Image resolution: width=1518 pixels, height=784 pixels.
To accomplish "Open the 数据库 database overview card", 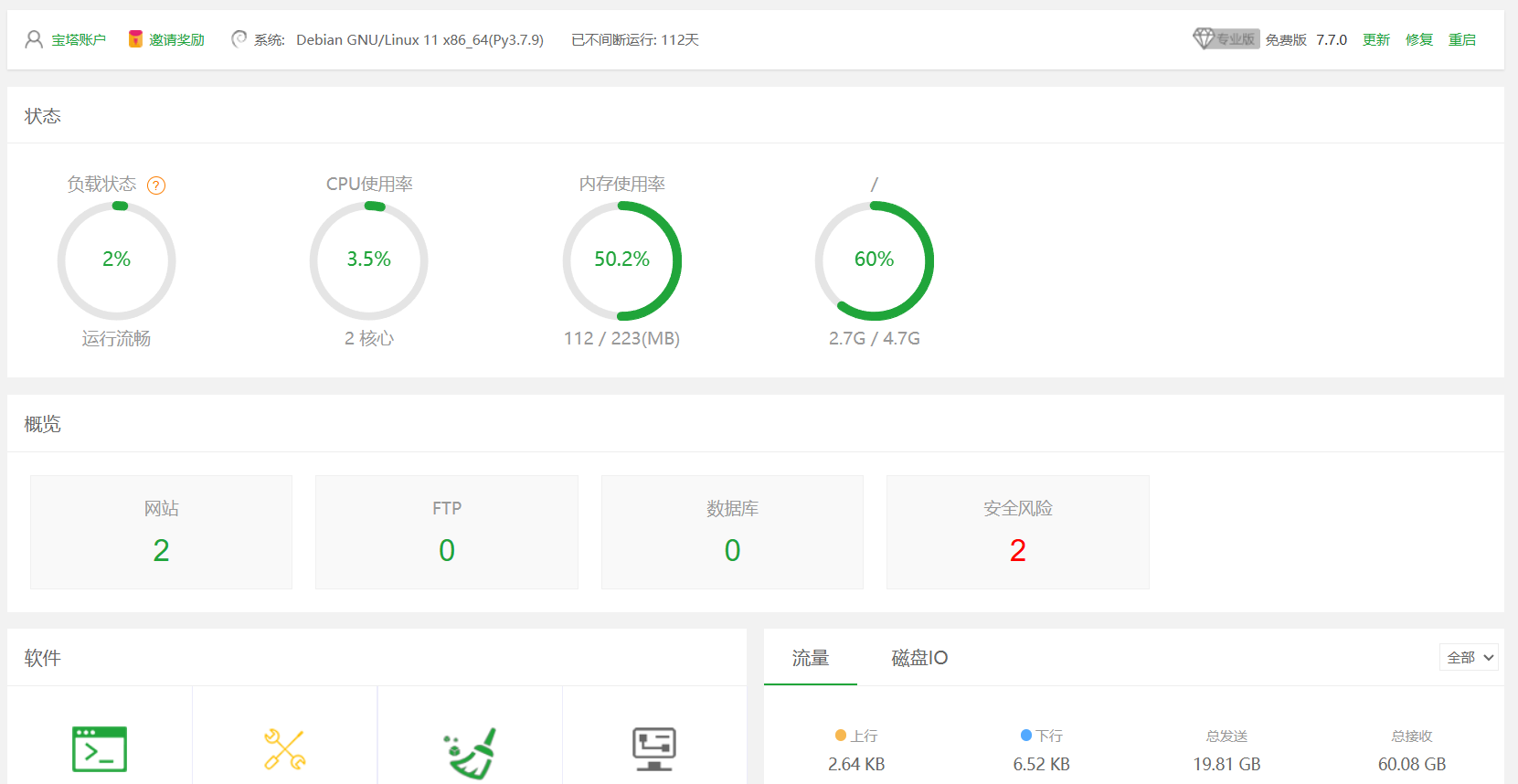I will tap(732, 532).
